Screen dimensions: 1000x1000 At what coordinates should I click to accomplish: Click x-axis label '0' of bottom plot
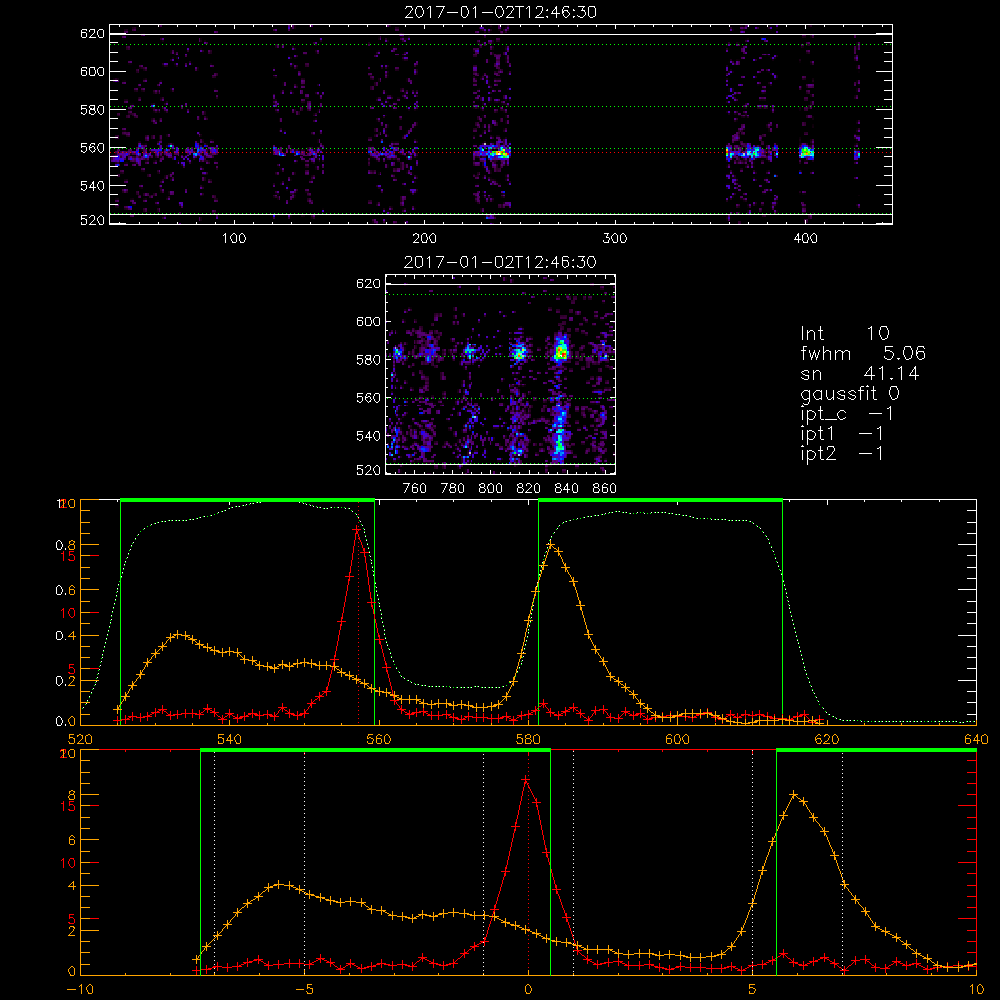tap(528, 990)
